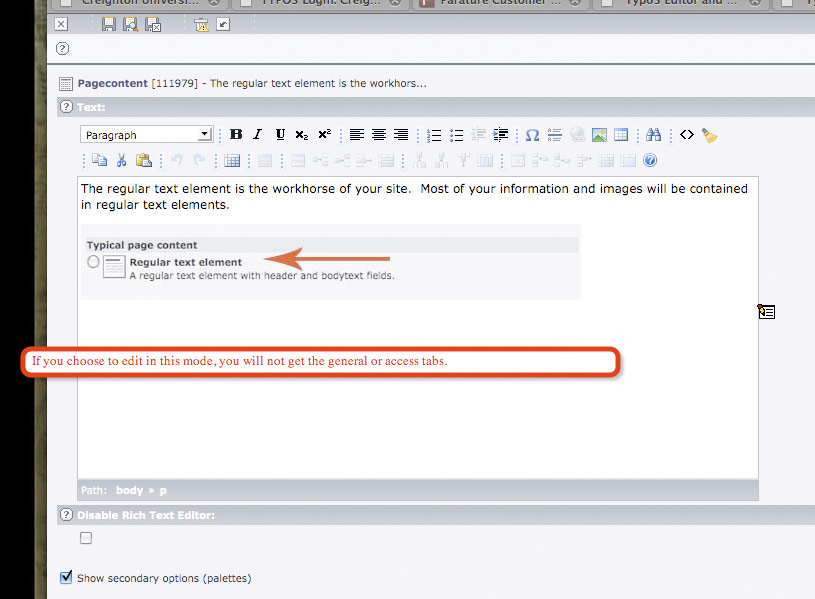Insert special character with the omega icon
This screenshot has height=599, width=815.
[x=532, y=135]
